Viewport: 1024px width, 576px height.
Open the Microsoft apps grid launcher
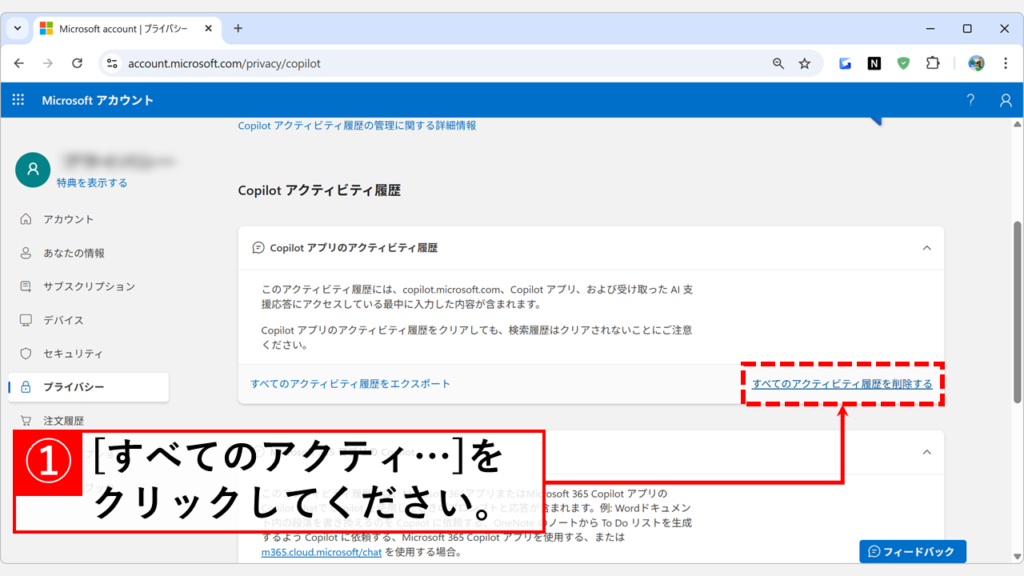click(18, 100)
